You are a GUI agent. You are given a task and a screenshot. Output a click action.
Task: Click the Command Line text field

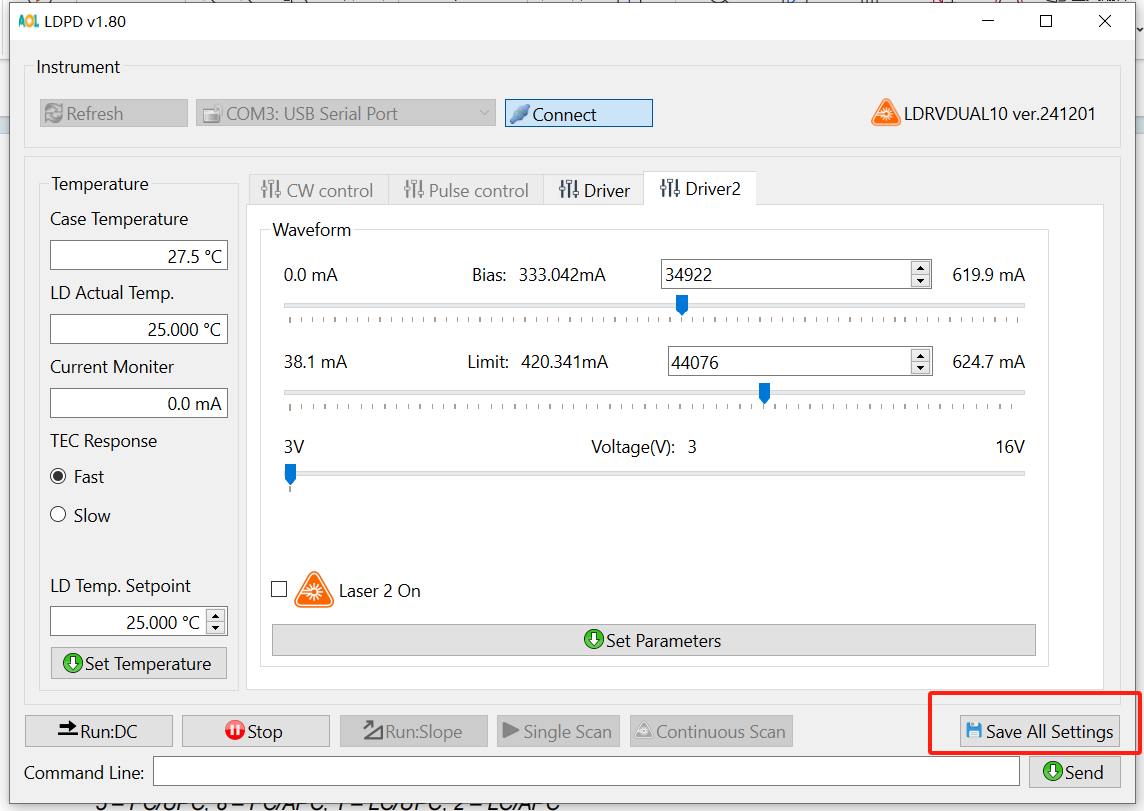585,771
